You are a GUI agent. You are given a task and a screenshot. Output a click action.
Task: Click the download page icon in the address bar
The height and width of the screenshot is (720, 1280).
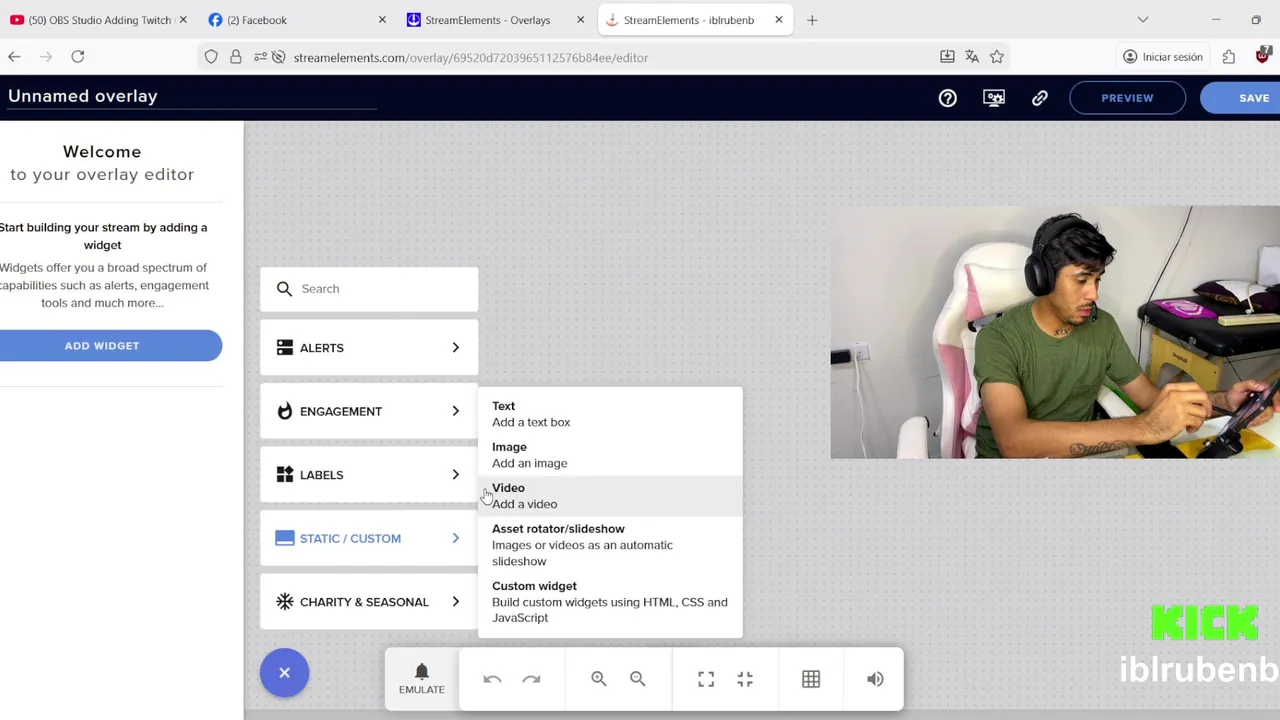pos(947,57)
